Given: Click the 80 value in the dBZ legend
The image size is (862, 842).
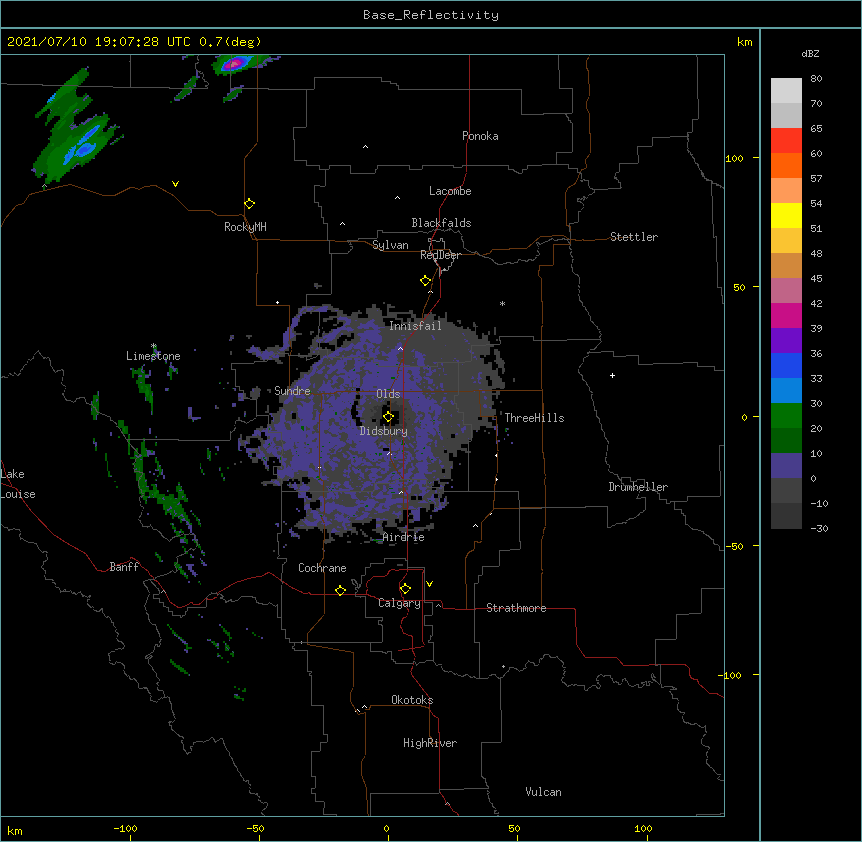Looking at the screenshot, I should click(816, 79).
